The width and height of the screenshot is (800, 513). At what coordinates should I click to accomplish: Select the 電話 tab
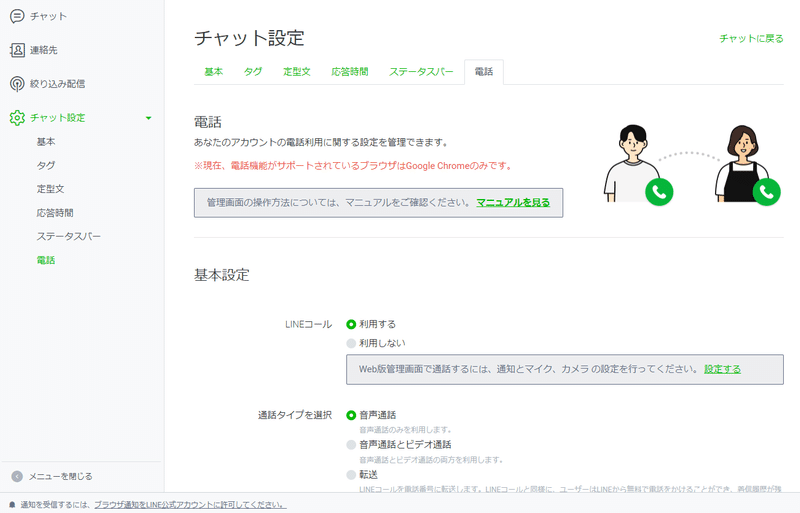click(x=484, y=72)
